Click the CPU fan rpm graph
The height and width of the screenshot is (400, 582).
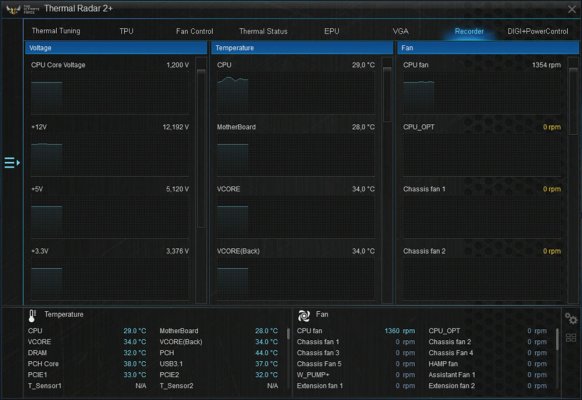pyautogui.click(x=482, y=93)
